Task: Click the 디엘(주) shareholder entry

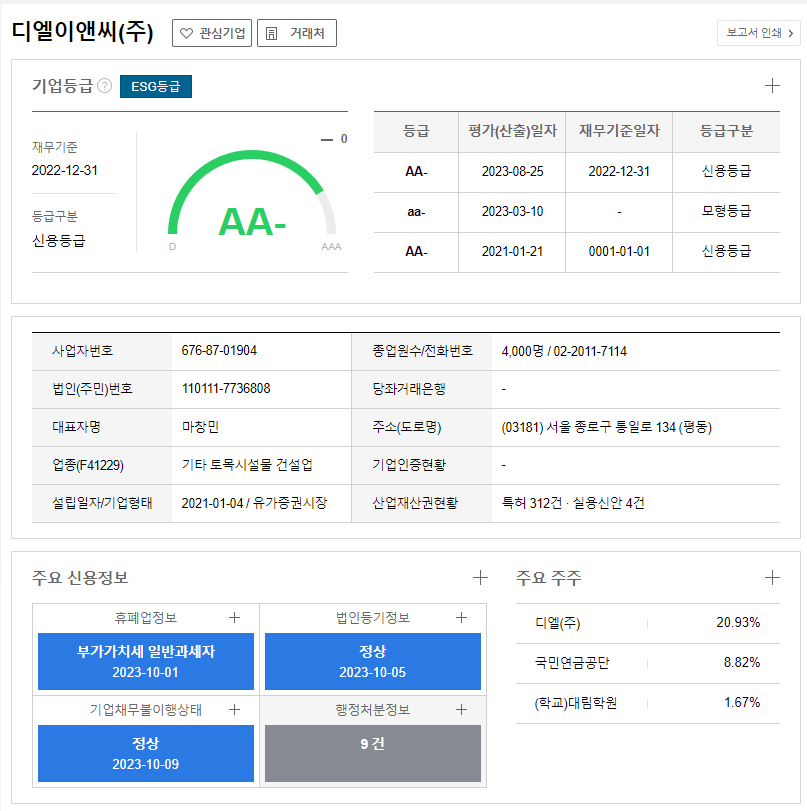Action: 558,623
